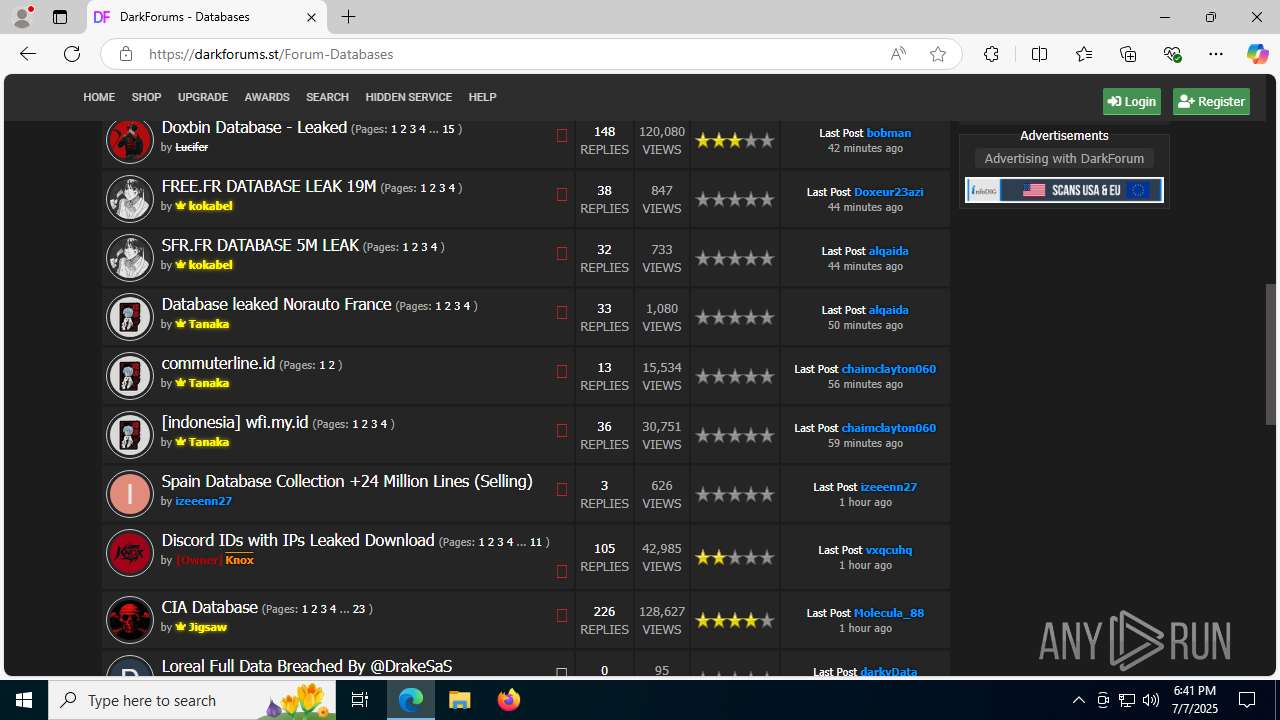
Task: Open the tab actions menu icon
Action: [x=60, y=17]
